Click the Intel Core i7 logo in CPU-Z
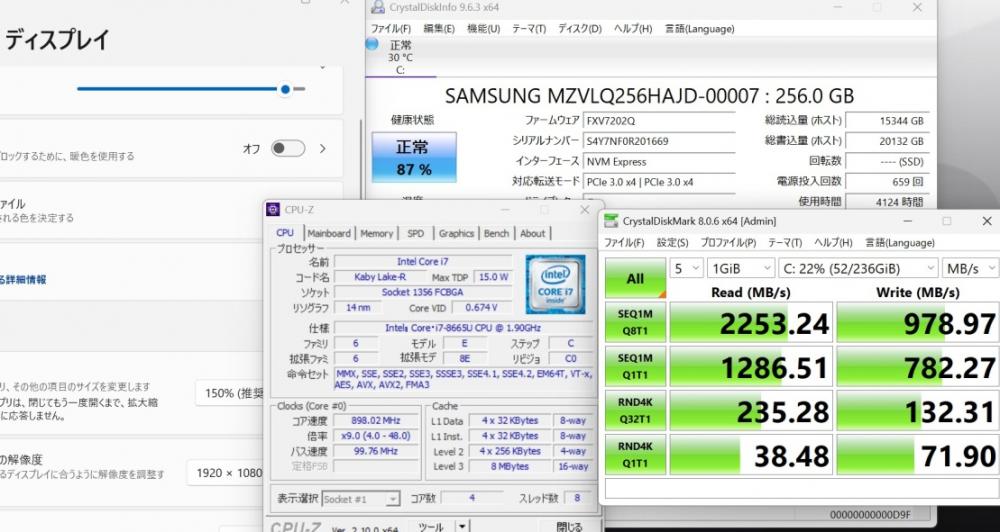Viewport: 1000px width, 532px height. (x=555, y=284)
